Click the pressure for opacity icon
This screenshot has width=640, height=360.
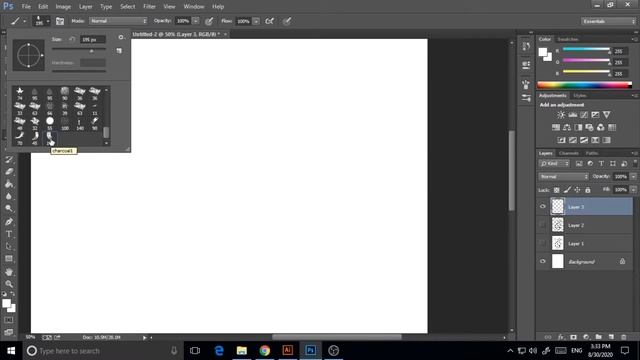pyautogui.click(x=209, y=21)
